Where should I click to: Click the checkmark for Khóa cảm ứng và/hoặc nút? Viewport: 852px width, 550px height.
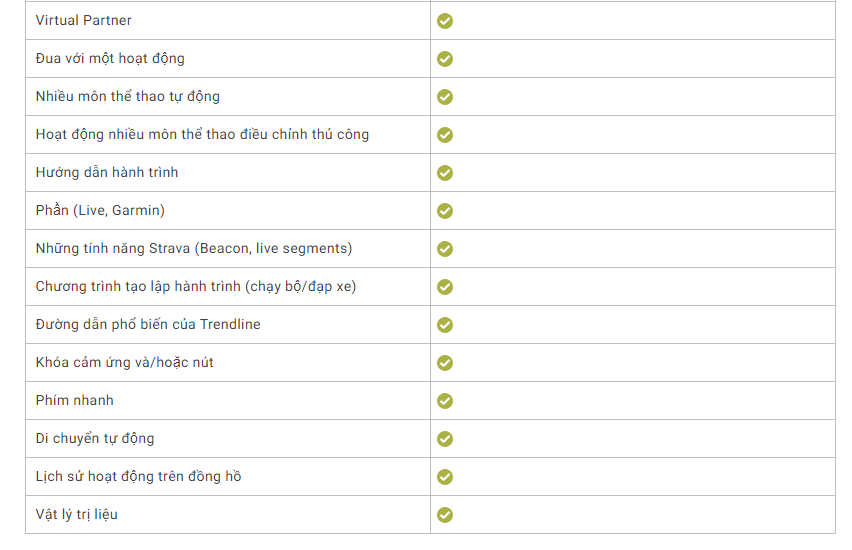coord(444,363)
